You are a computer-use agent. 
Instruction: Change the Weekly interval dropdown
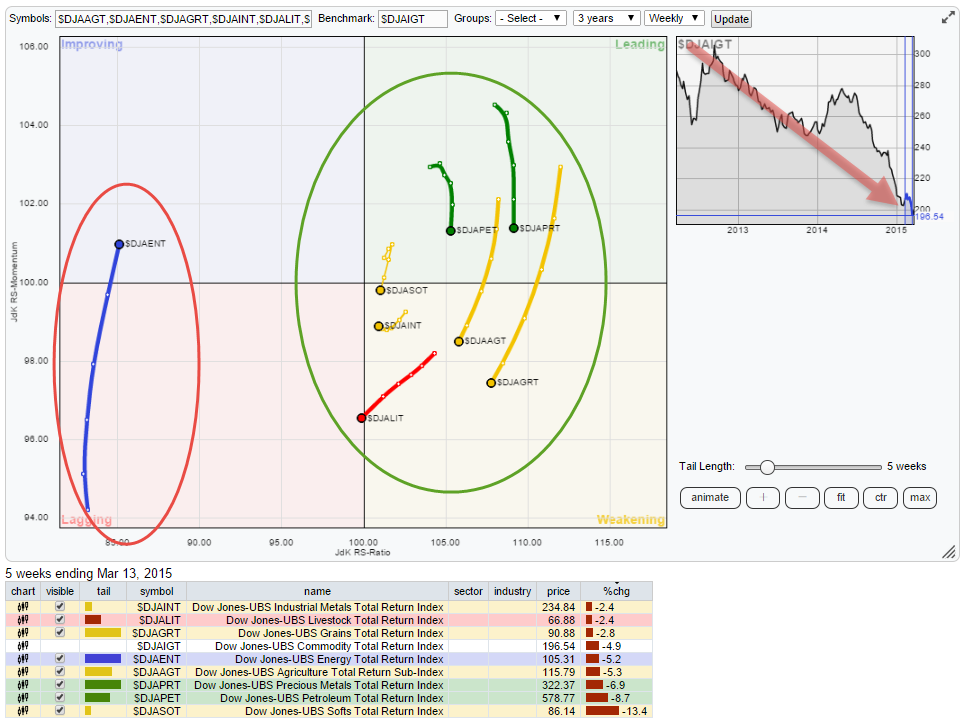pos(674,19)
